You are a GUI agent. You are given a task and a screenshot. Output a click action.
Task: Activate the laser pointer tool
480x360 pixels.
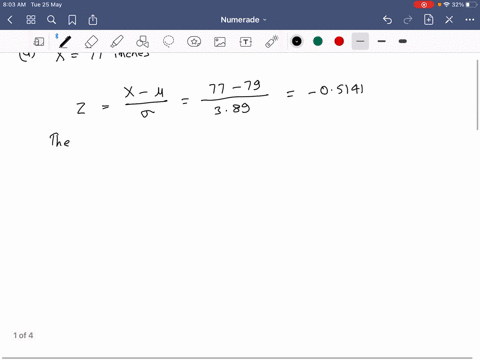tap(272, 42)
